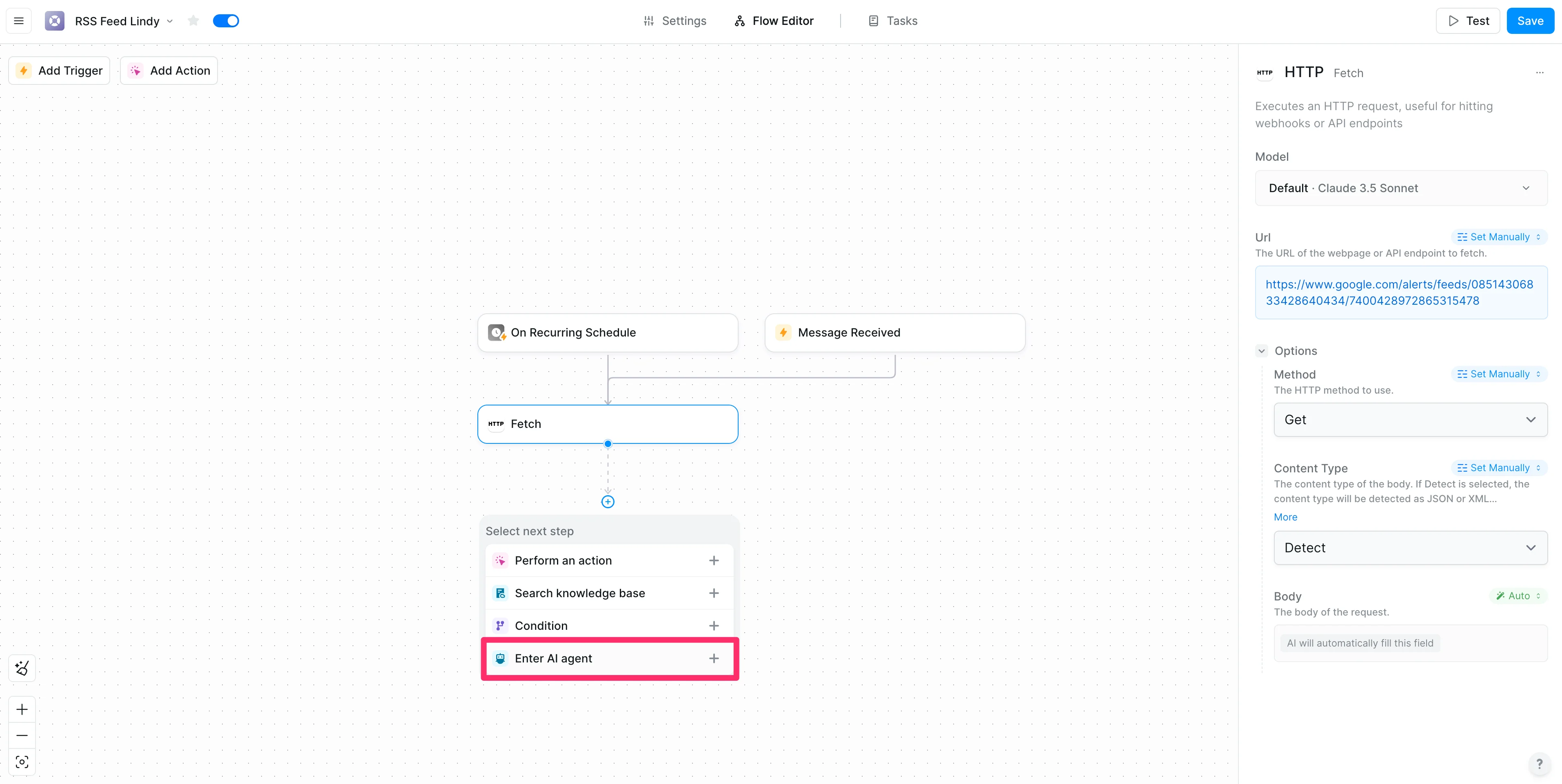Fit flow to view icon
Image resolution: width=1562 pixels, height=784 pixels.
point(22,762)
